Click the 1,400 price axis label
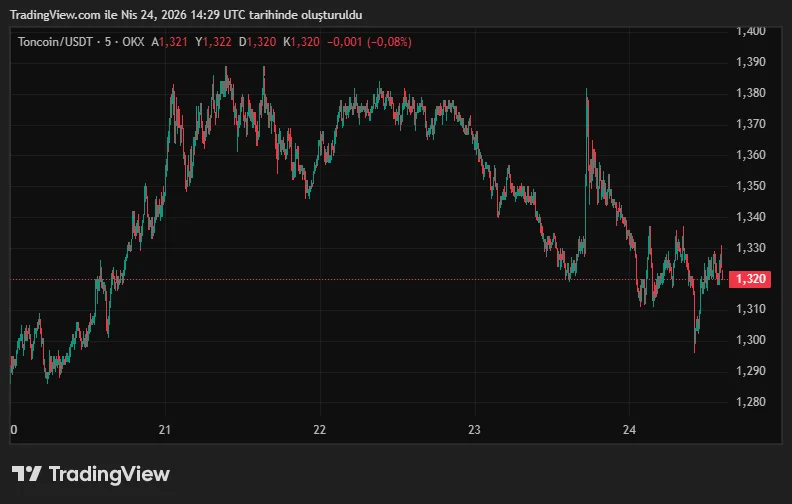 pos(750,31)
